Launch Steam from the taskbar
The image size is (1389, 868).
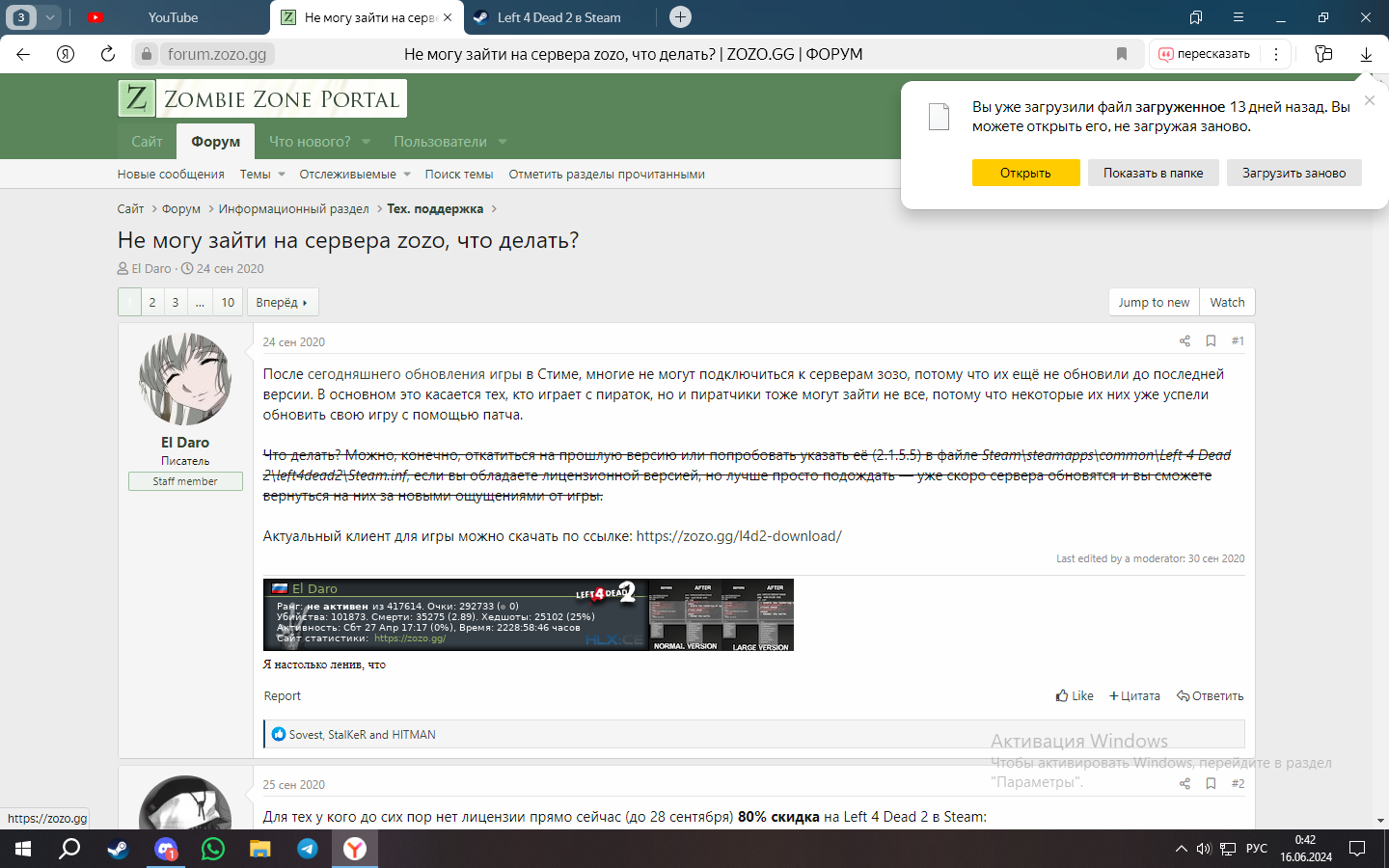pos(118,849)
